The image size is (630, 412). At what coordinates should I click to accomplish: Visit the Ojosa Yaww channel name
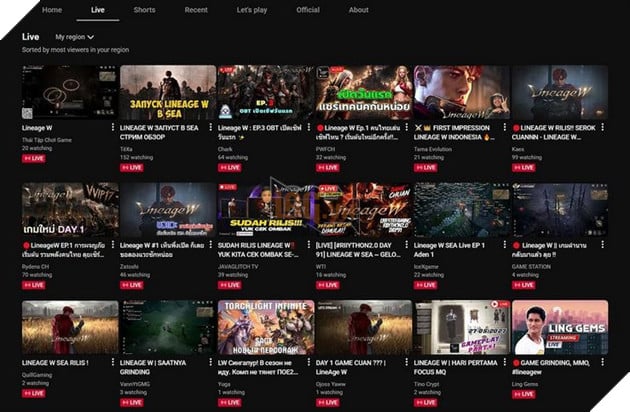331,384
